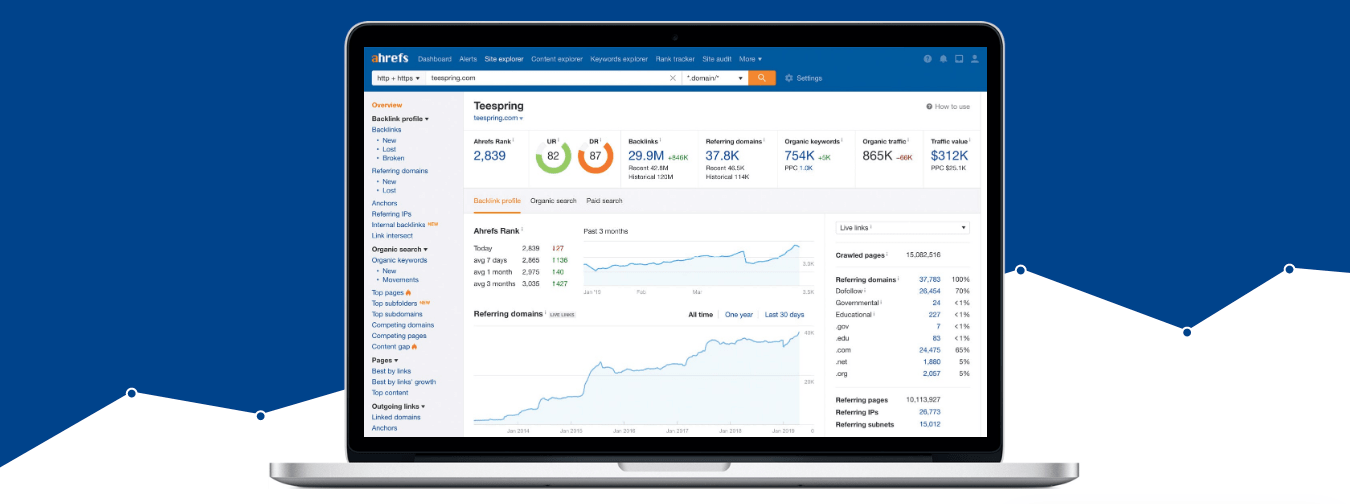
Task: Open Content explorer in top navigation
Action: tap(558, 59)
